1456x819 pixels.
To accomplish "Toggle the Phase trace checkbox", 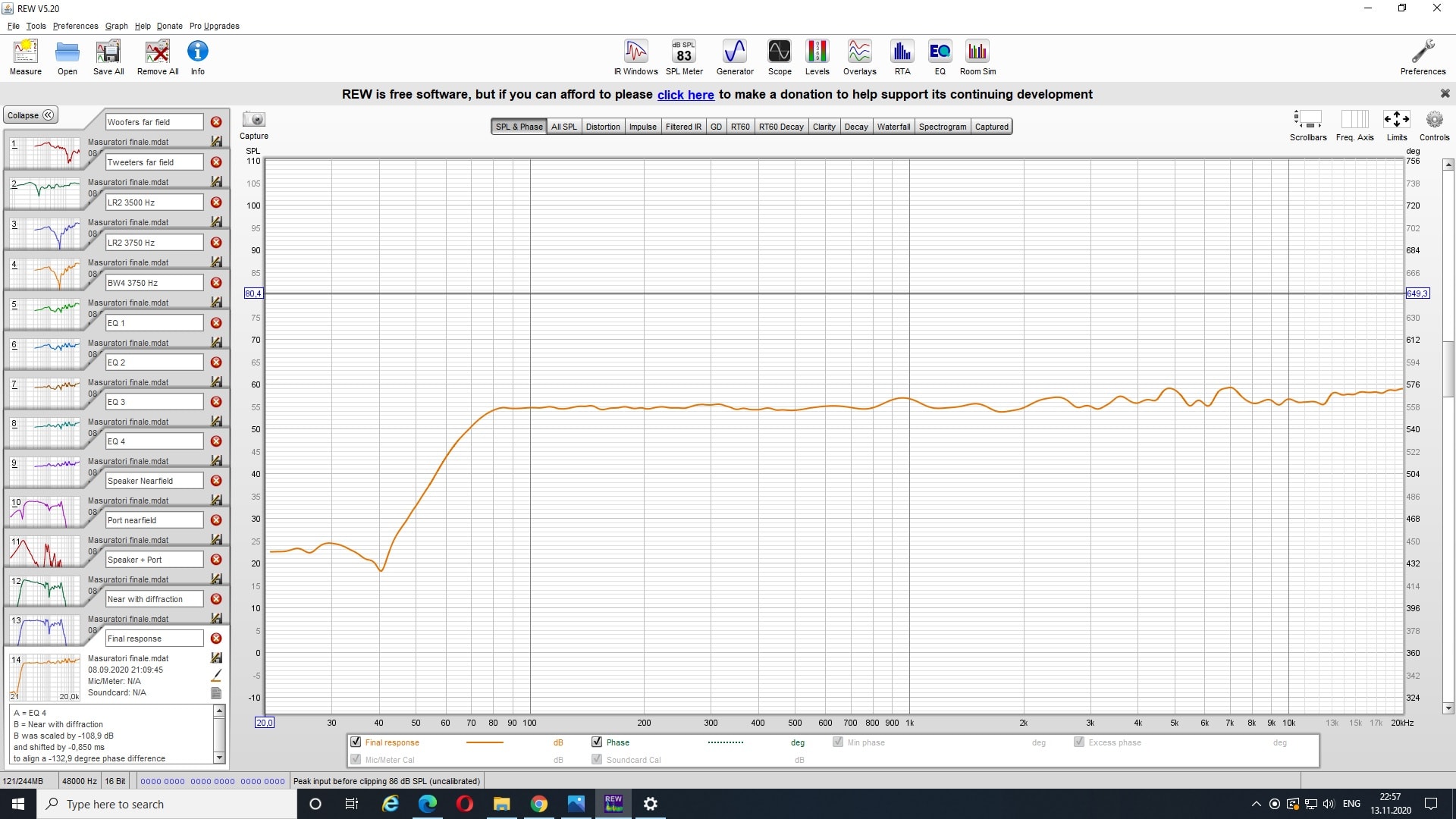I will pyautogui.click(x=597, y=742).
